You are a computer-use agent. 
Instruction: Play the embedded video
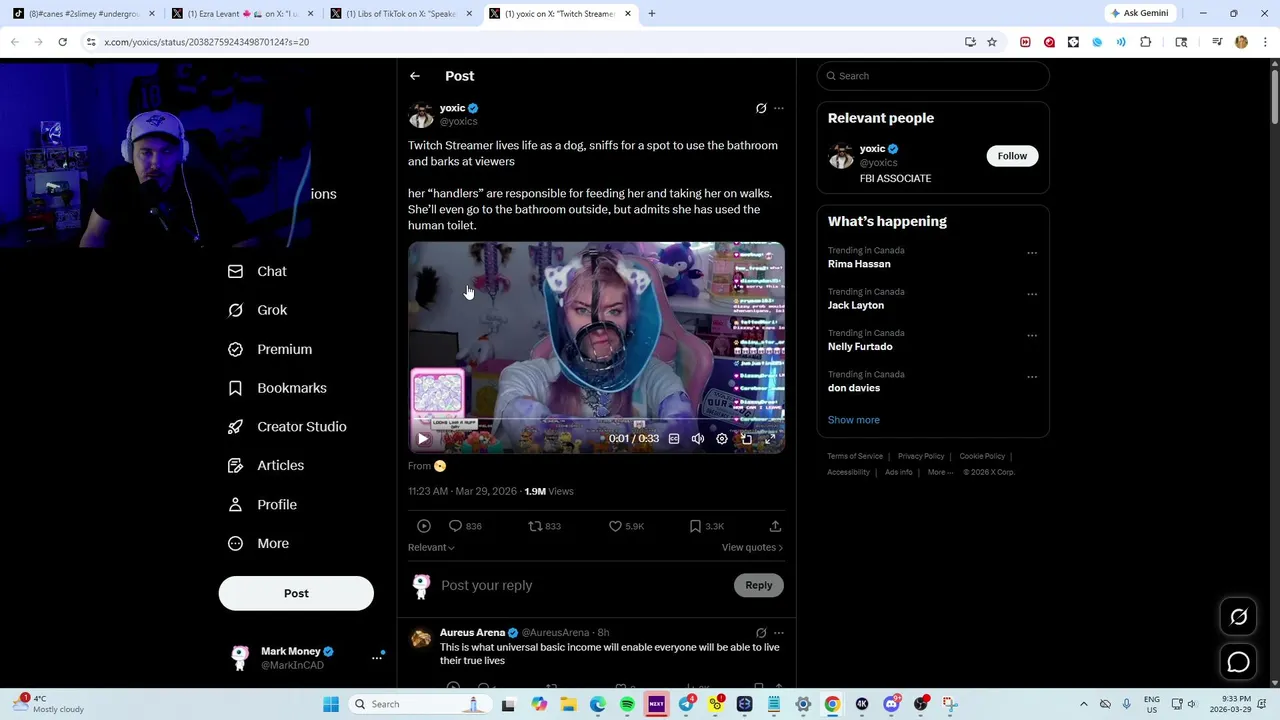(423, 439)
